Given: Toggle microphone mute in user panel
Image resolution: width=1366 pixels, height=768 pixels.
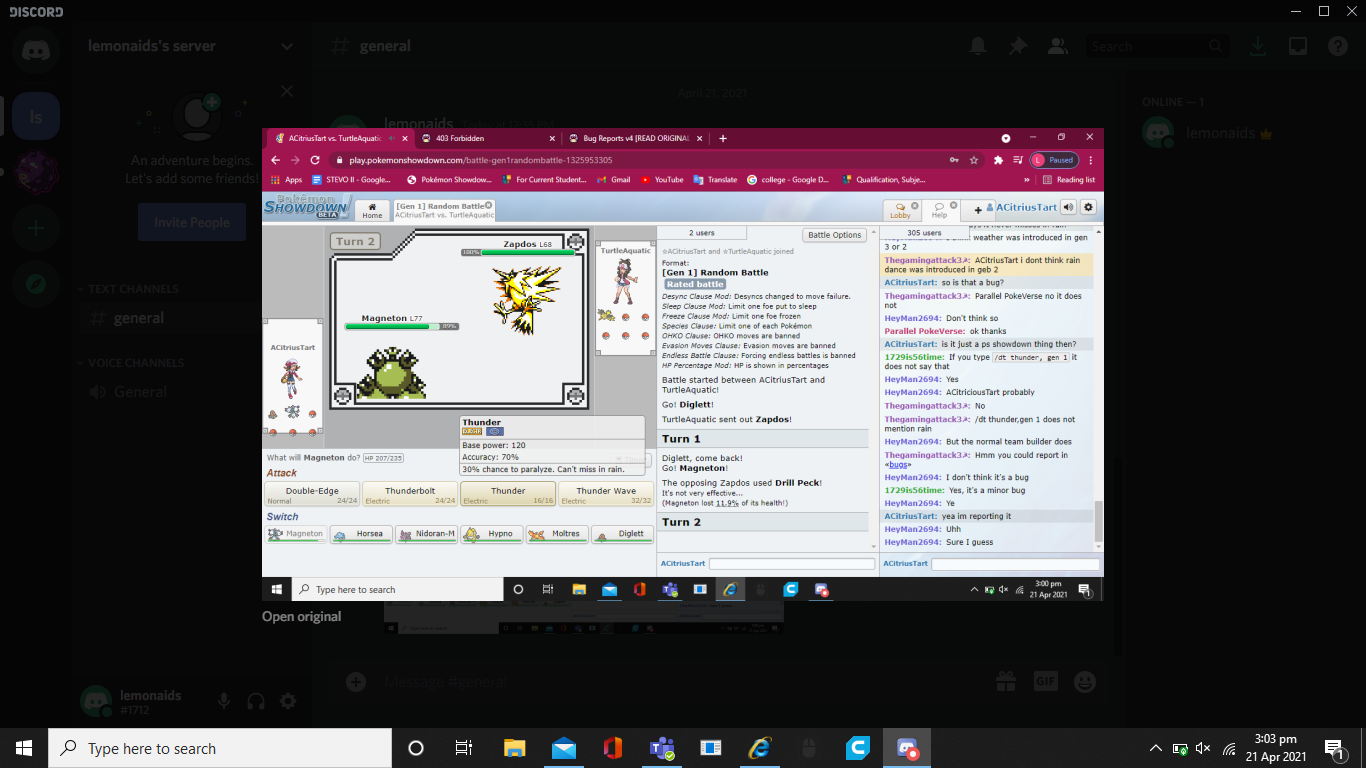Looking at the screenshot, I should tap(224, 701).
